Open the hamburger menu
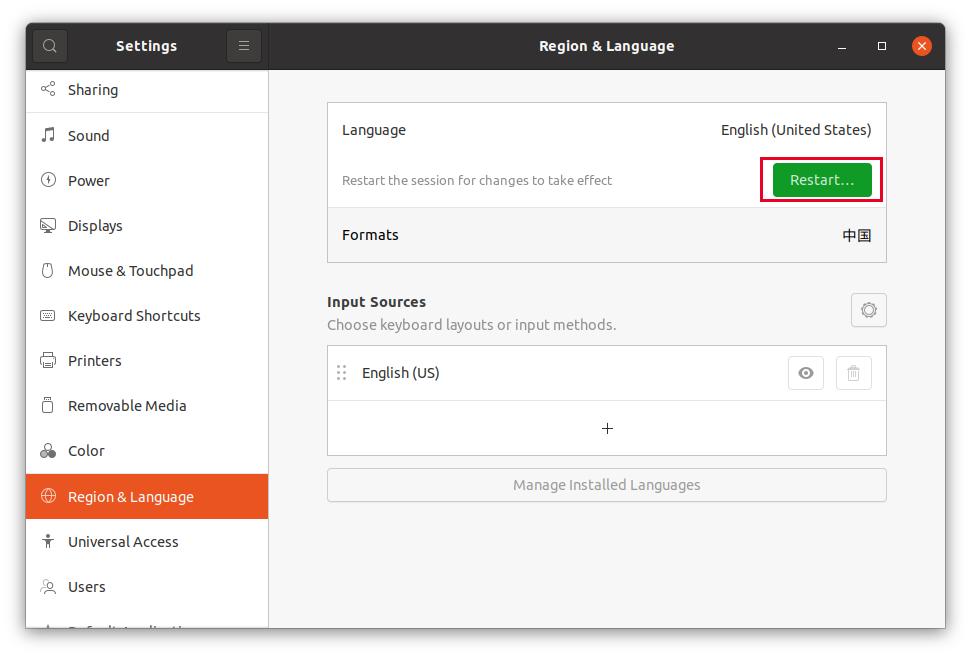Image resolution: width=971 pixels, height=657 pixels. coord(243,45)
